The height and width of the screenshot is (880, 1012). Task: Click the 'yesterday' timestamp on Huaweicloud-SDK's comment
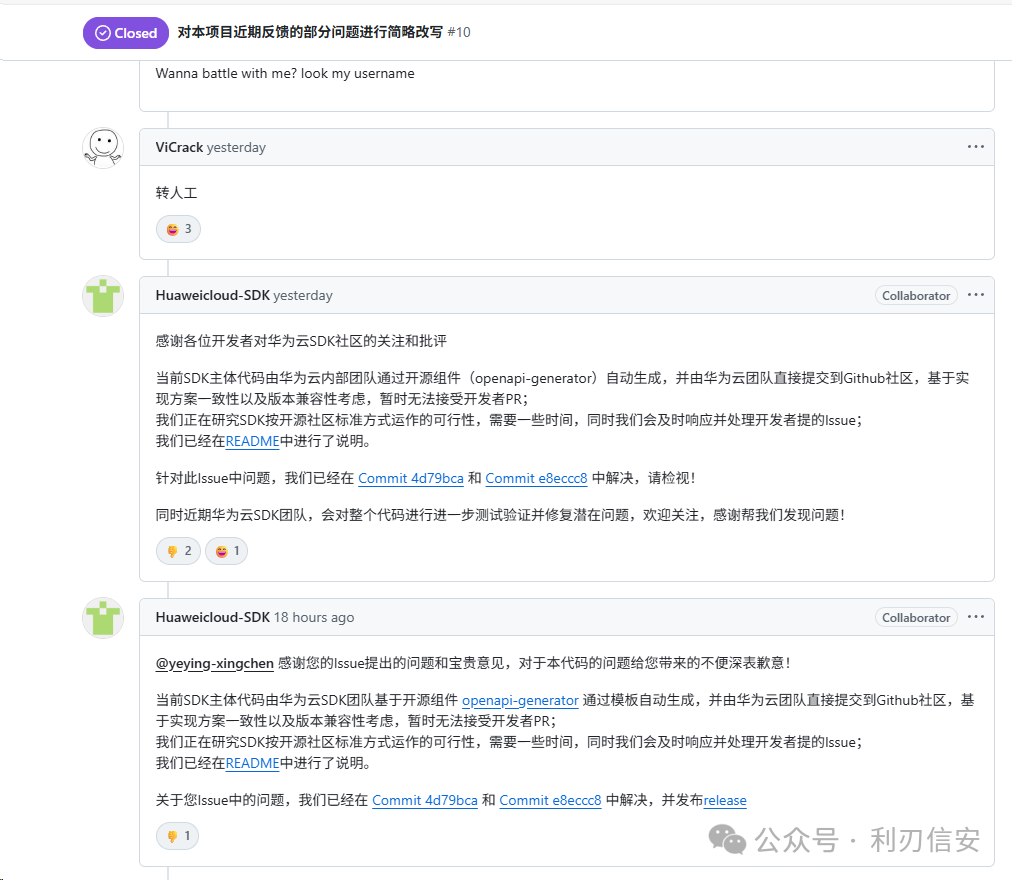(x=303, y=295)
